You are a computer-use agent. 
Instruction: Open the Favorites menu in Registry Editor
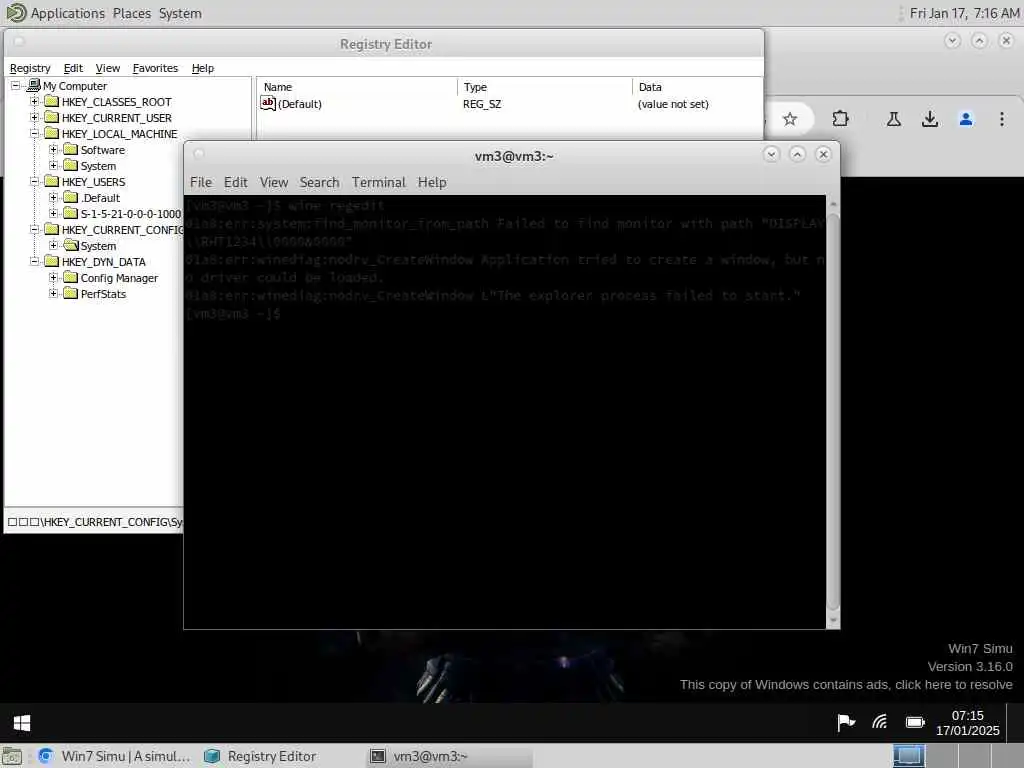[155, 68]
